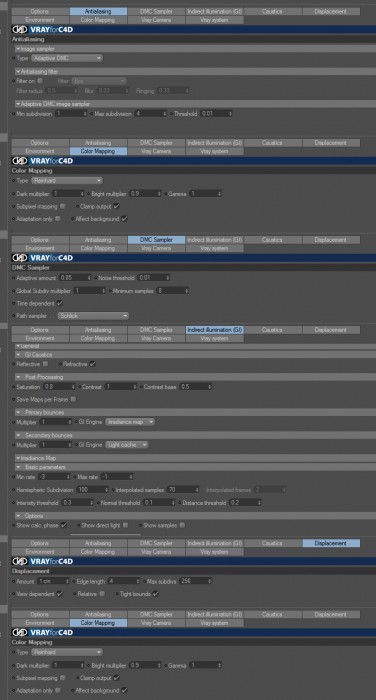
Task: Open the Options tab in the Antialiasing panel
Action: [40, 12]
